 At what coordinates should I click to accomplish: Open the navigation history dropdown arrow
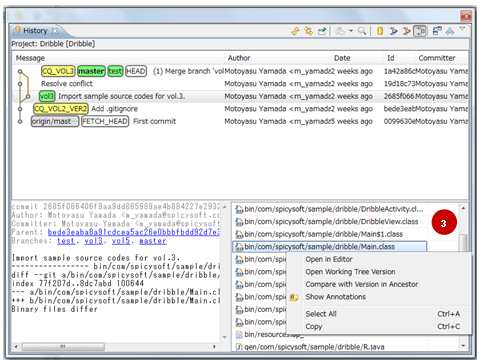351,31
